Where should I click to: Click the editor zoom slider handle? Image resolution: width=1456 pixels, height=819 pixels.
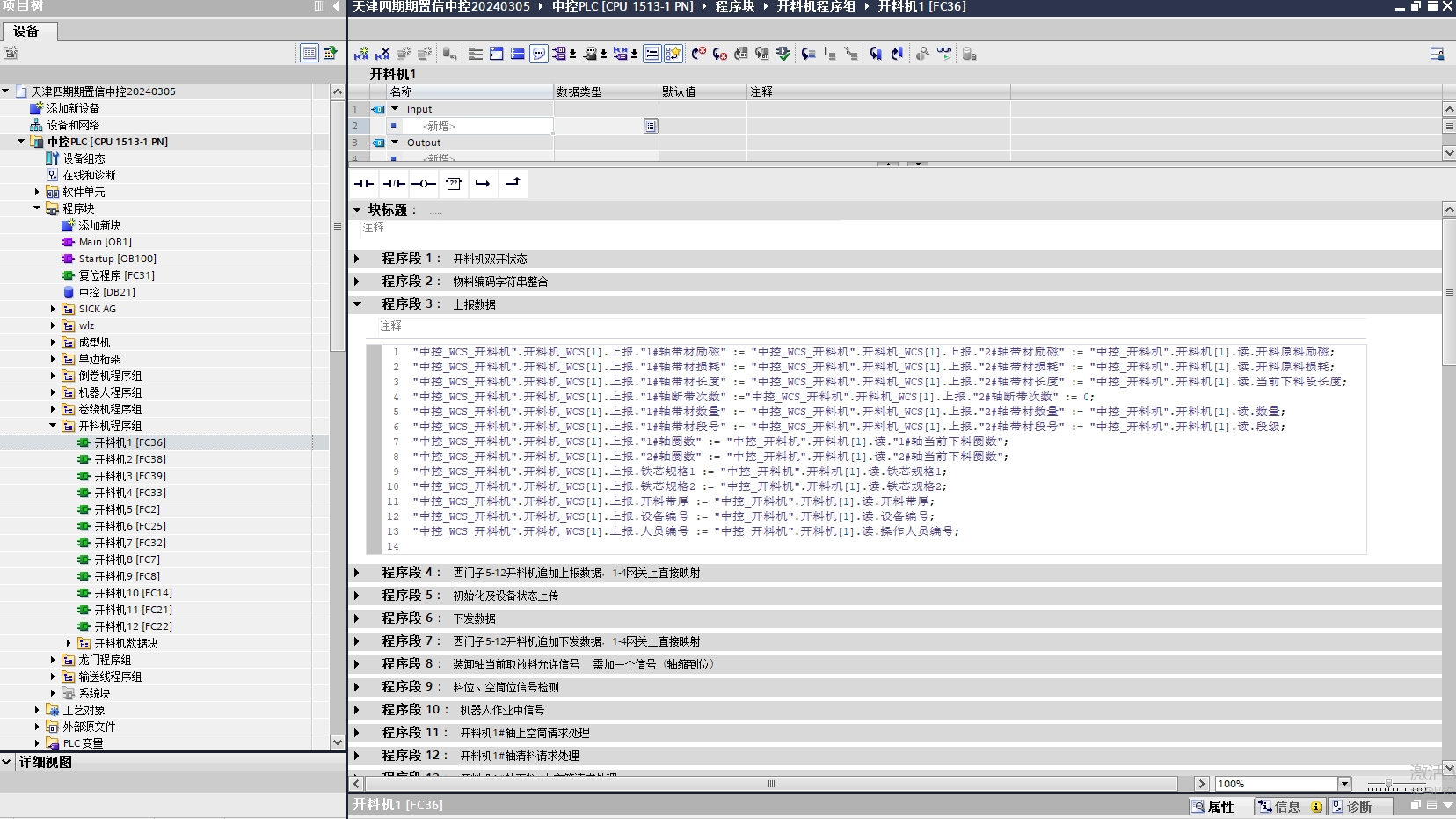point(1388,784)
